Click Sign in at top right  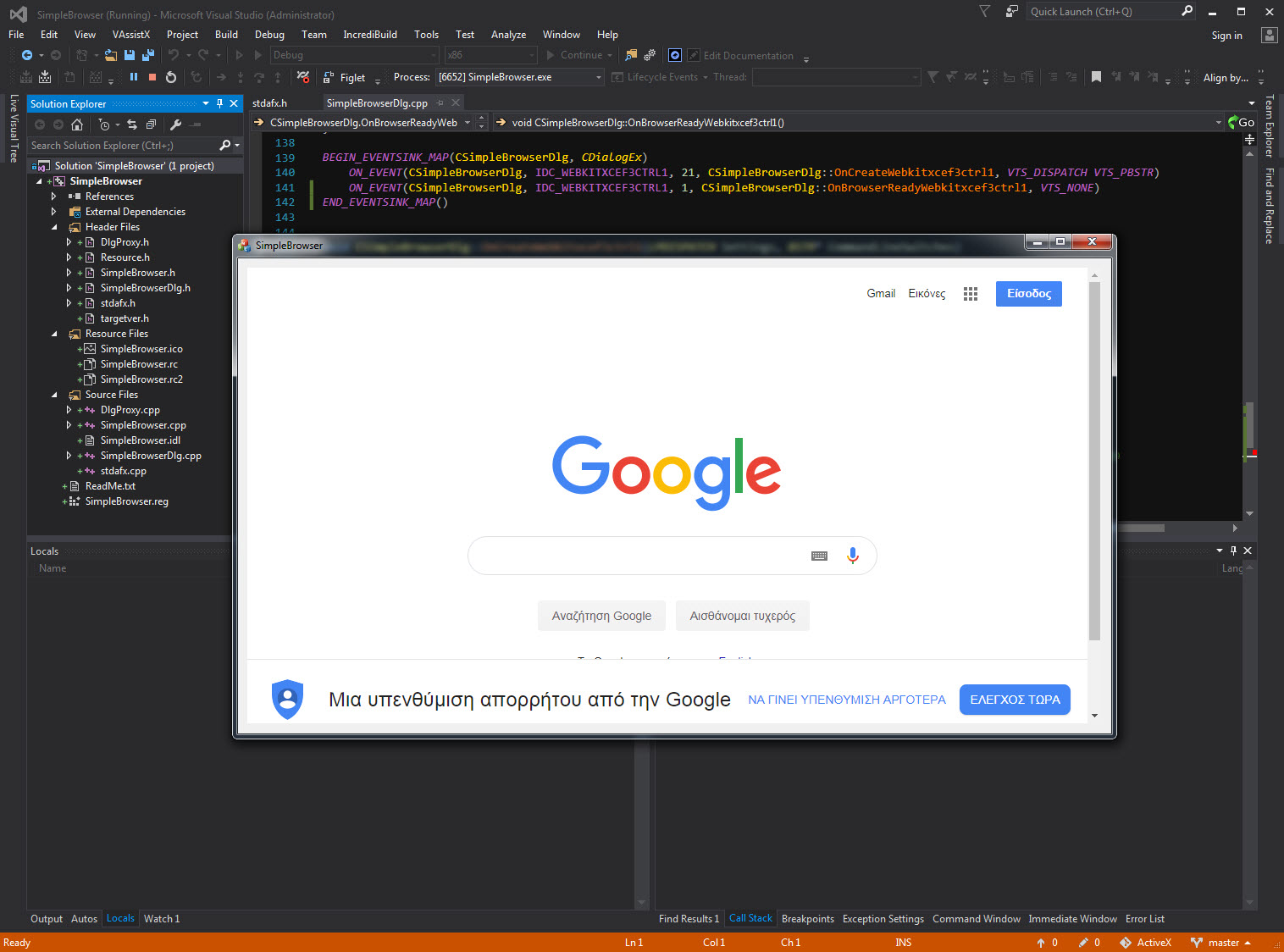pos(1226,36)
